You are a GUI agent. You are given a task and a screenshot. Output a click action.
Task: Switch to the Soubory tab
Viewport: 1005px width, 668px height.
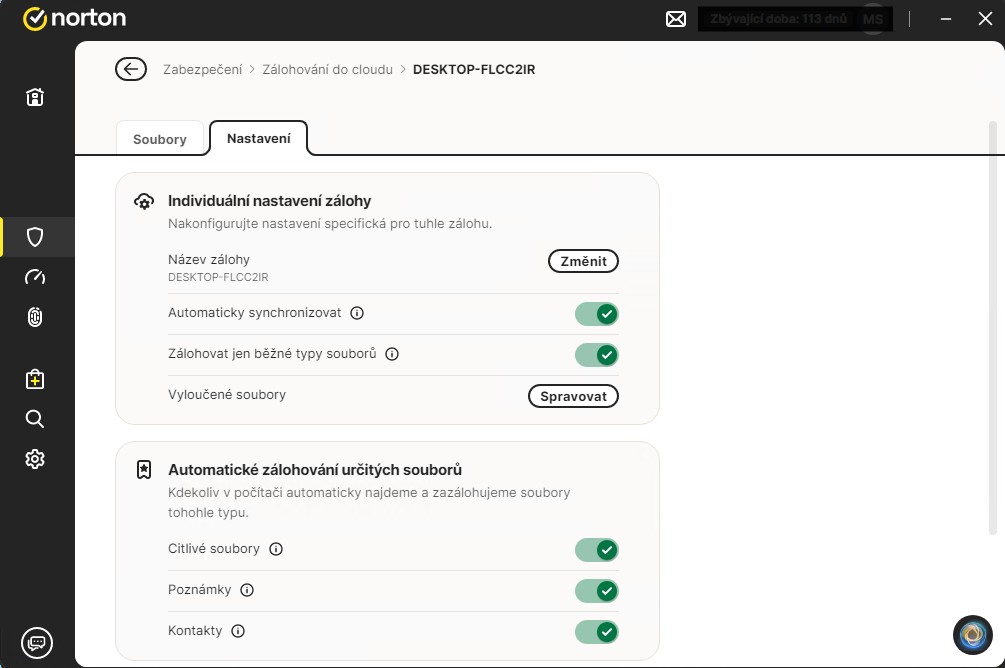pyautogui.click(x=160, y=139)
